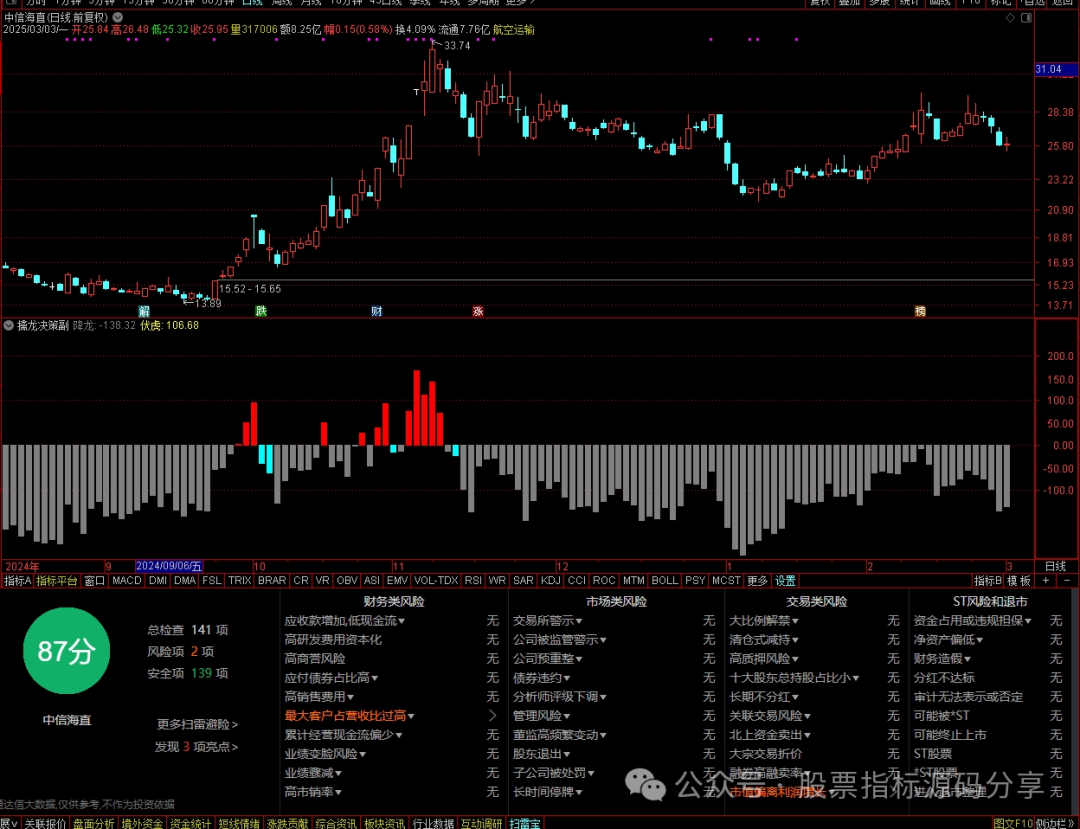This screenshot has width=1080, height=829.
Task: Open 更多扫雷避险 link
Action: (198, 724)
